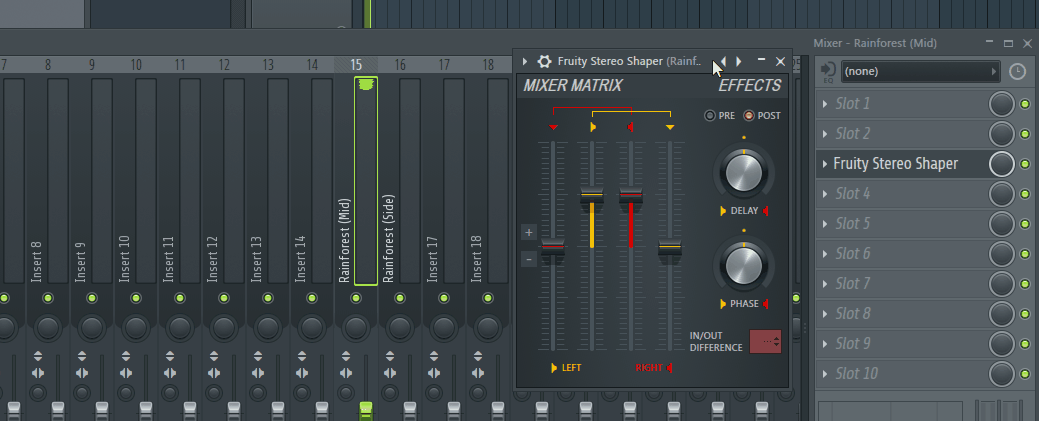Screen dimensions: 1039x421
Task: Click Slot 10 mix level knob
Action: (1002, 373)
